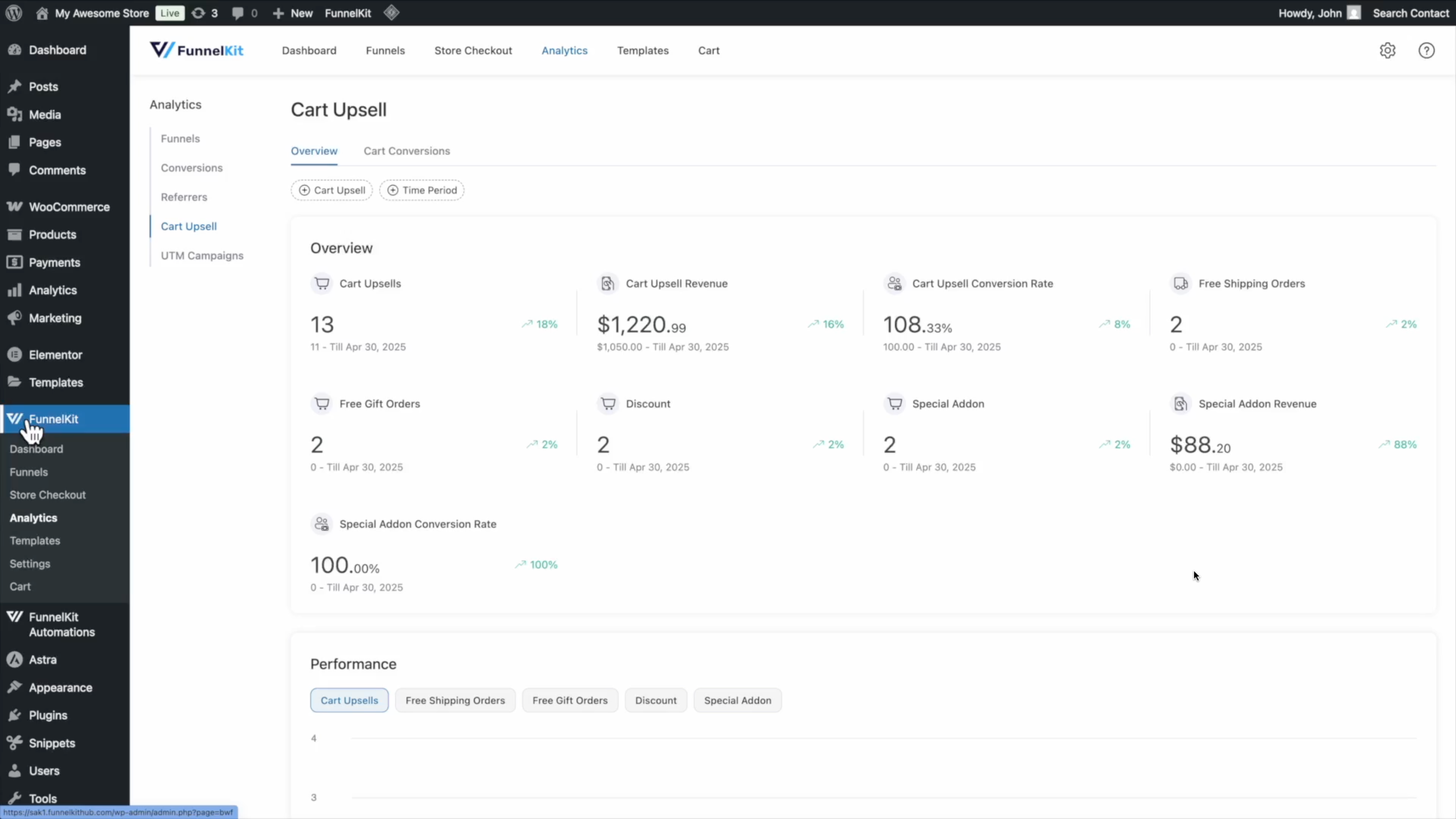
Task: Add Time Period filter
Action: point(422,190)
